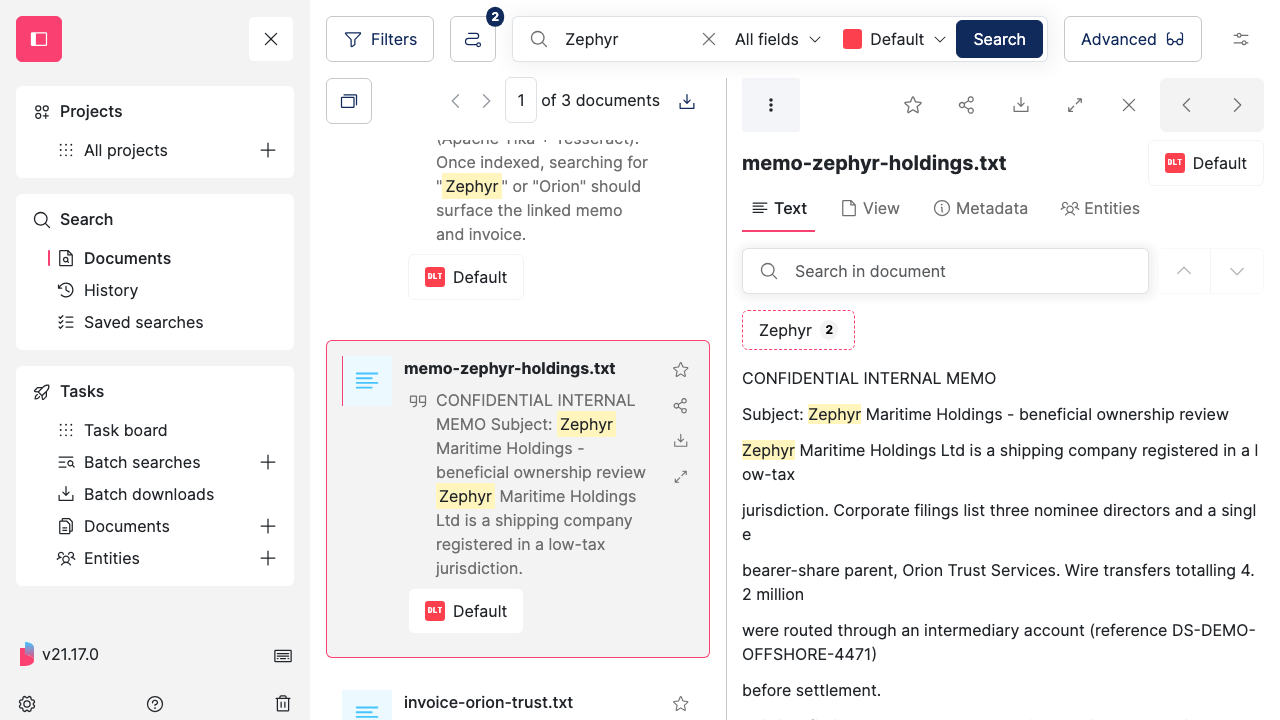Go to next page of results
1280x720 pixels.
pyautogui.click(x=486, y=101)
